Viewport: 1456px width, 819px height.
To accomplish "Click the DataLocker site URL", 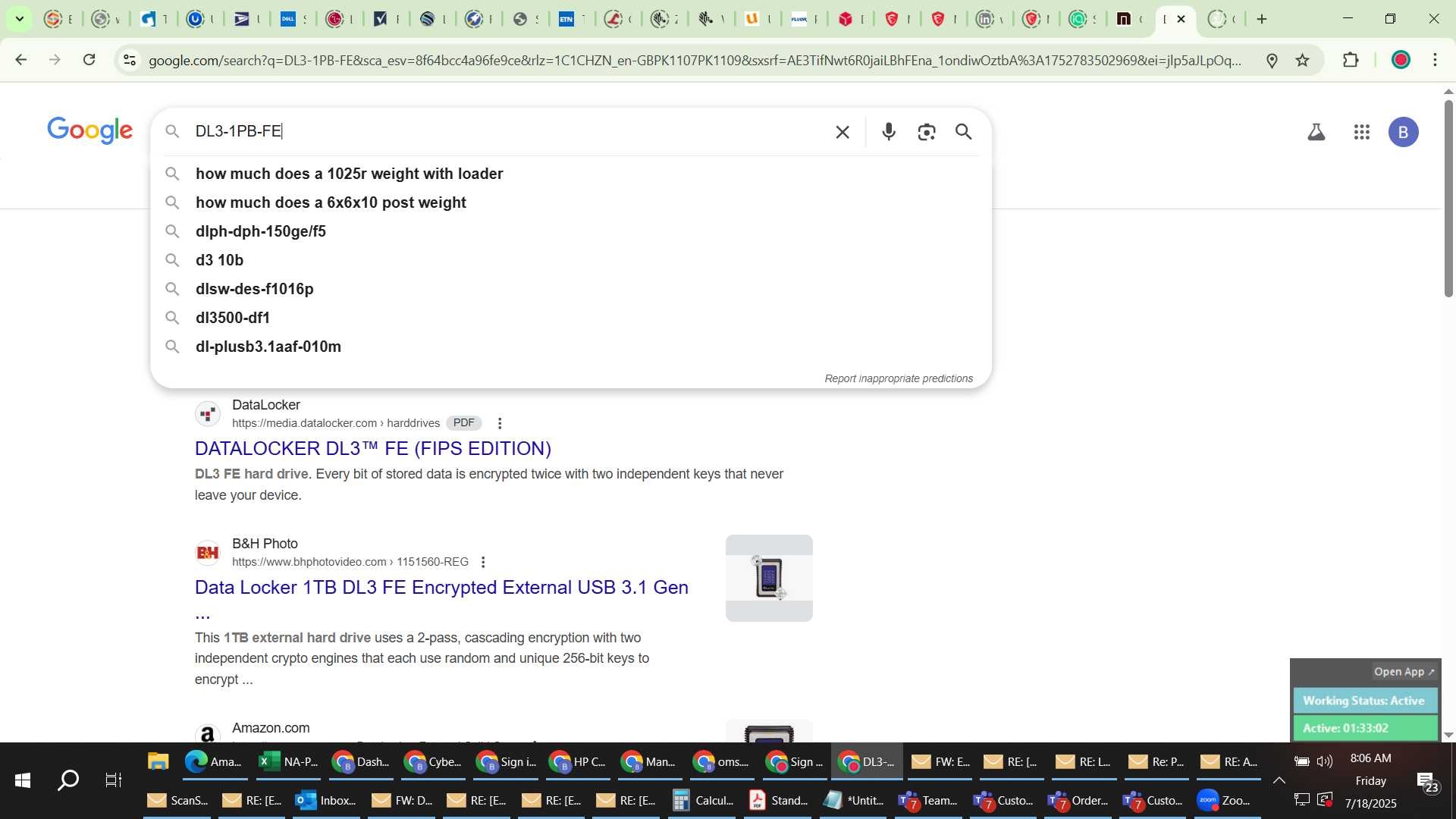I will point(335,423).
